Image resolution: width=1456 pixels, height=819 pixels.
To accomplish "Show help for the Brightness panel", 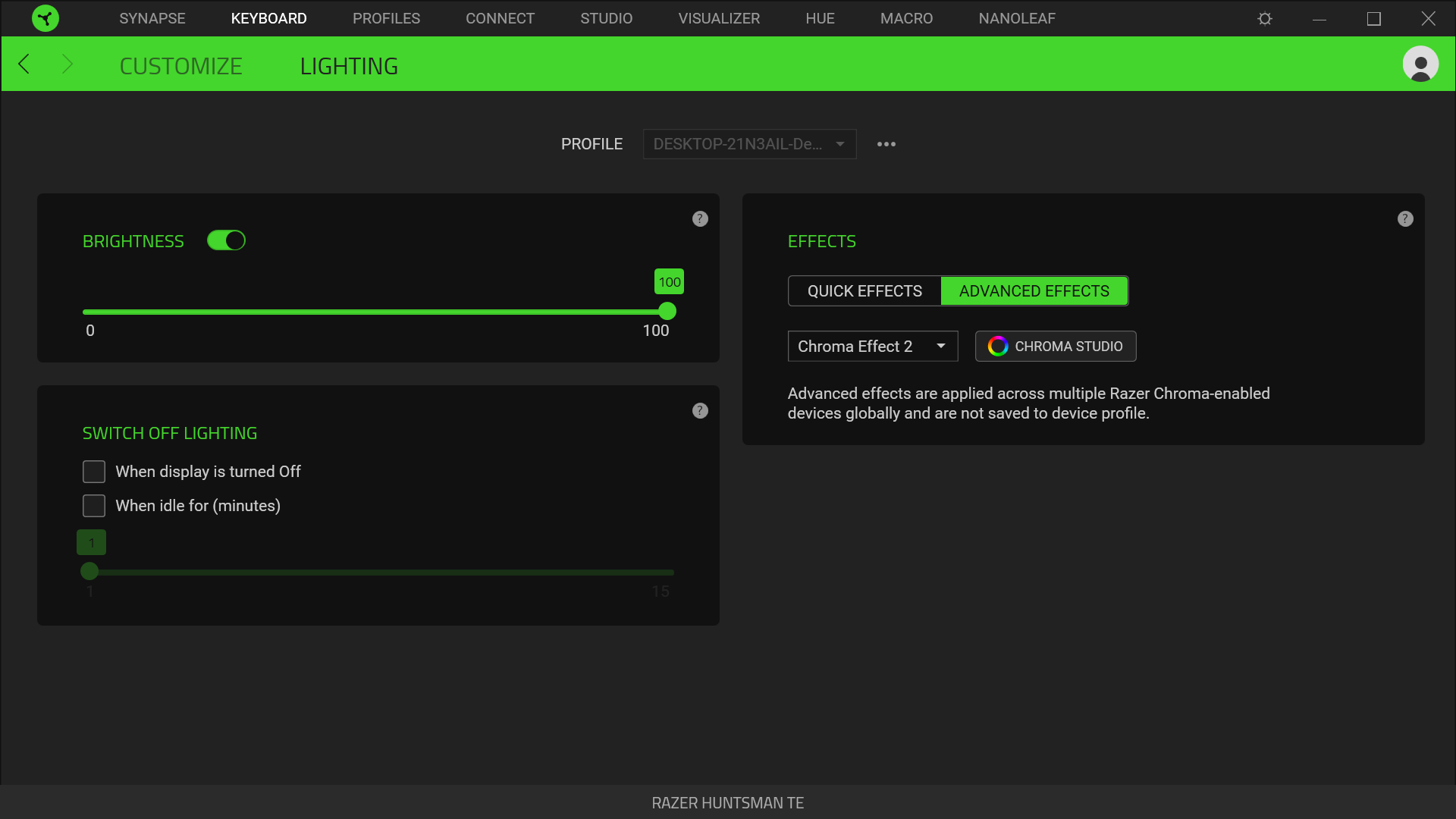I will pyautogui.click(x=700, y=219).
